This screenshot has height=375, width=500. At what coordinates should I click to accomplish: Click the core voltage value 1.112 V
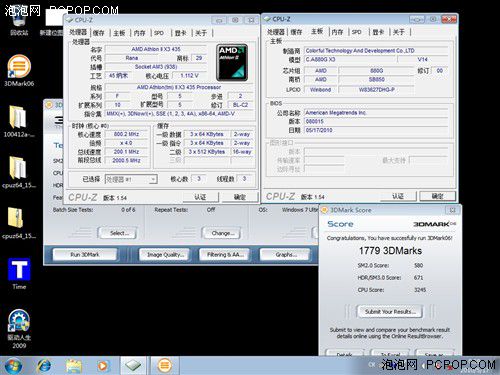(189, 76)
